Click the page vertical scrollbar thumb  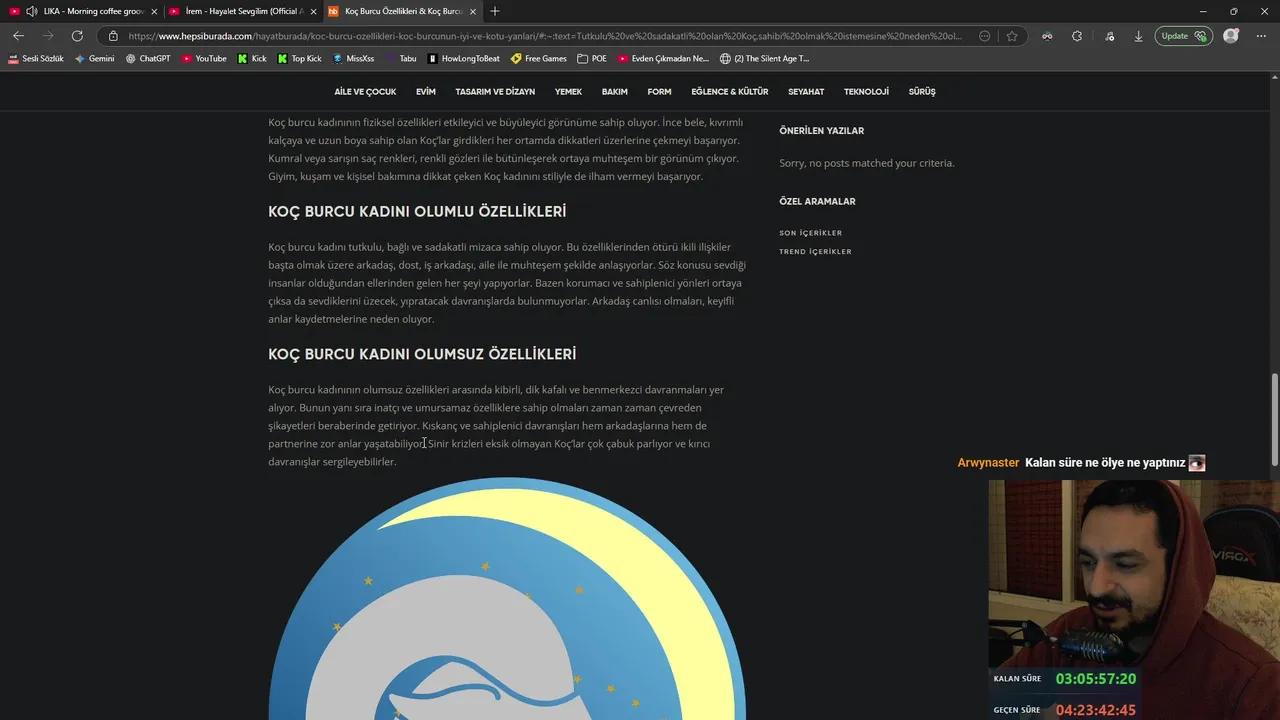coord(1274,419)
